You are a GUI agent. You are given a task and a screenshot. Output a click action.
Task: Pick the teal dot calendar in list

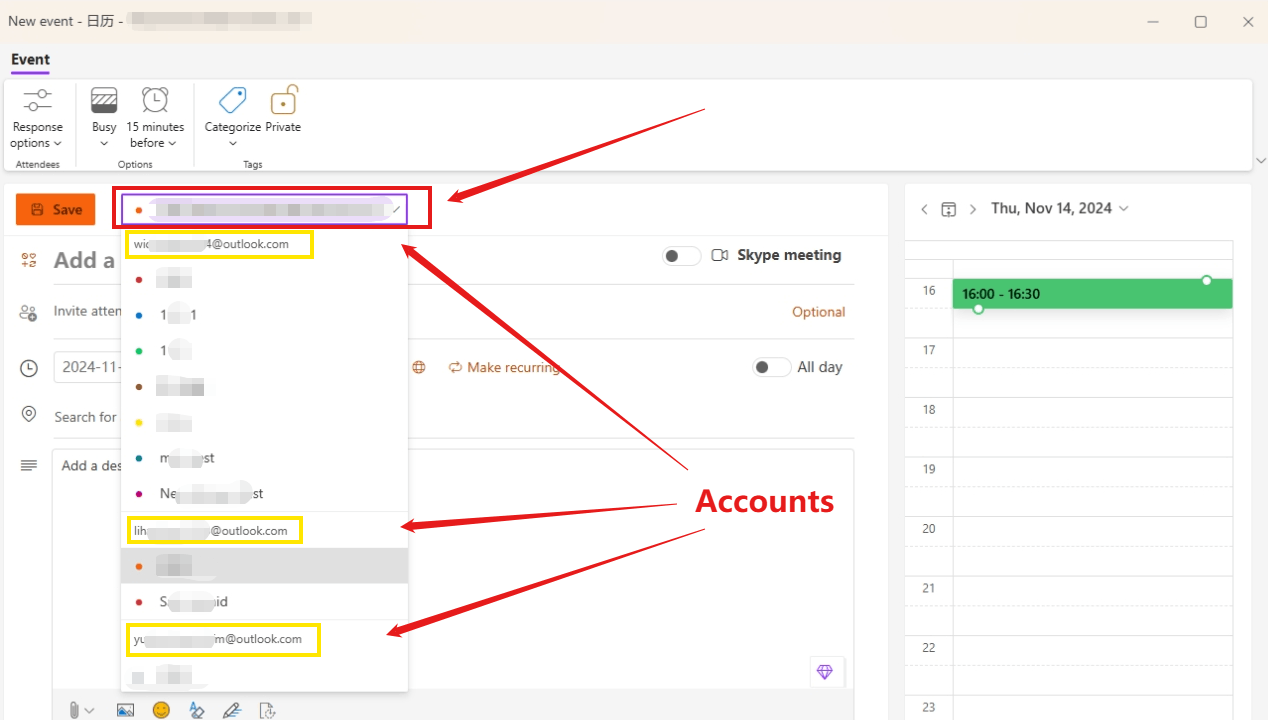click(x=264, y=458)
